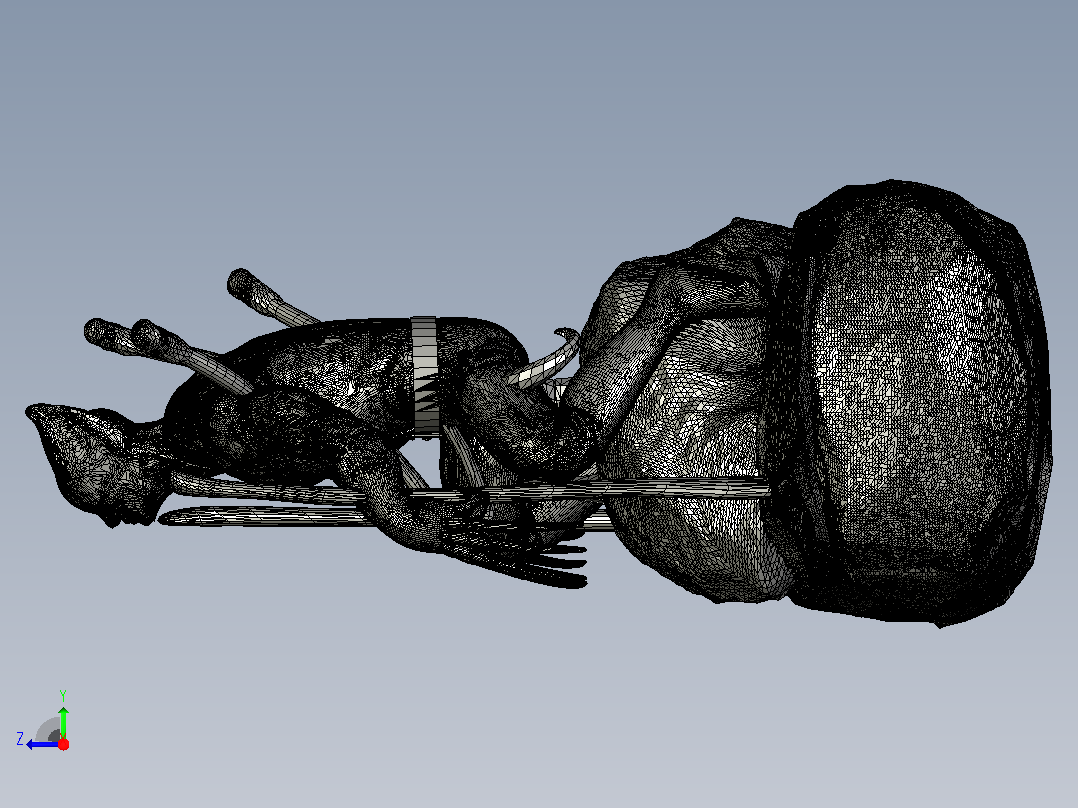Select the light banded belt ring on figure
Viewport: 1078px width, 808px height.
click(425, 375)
